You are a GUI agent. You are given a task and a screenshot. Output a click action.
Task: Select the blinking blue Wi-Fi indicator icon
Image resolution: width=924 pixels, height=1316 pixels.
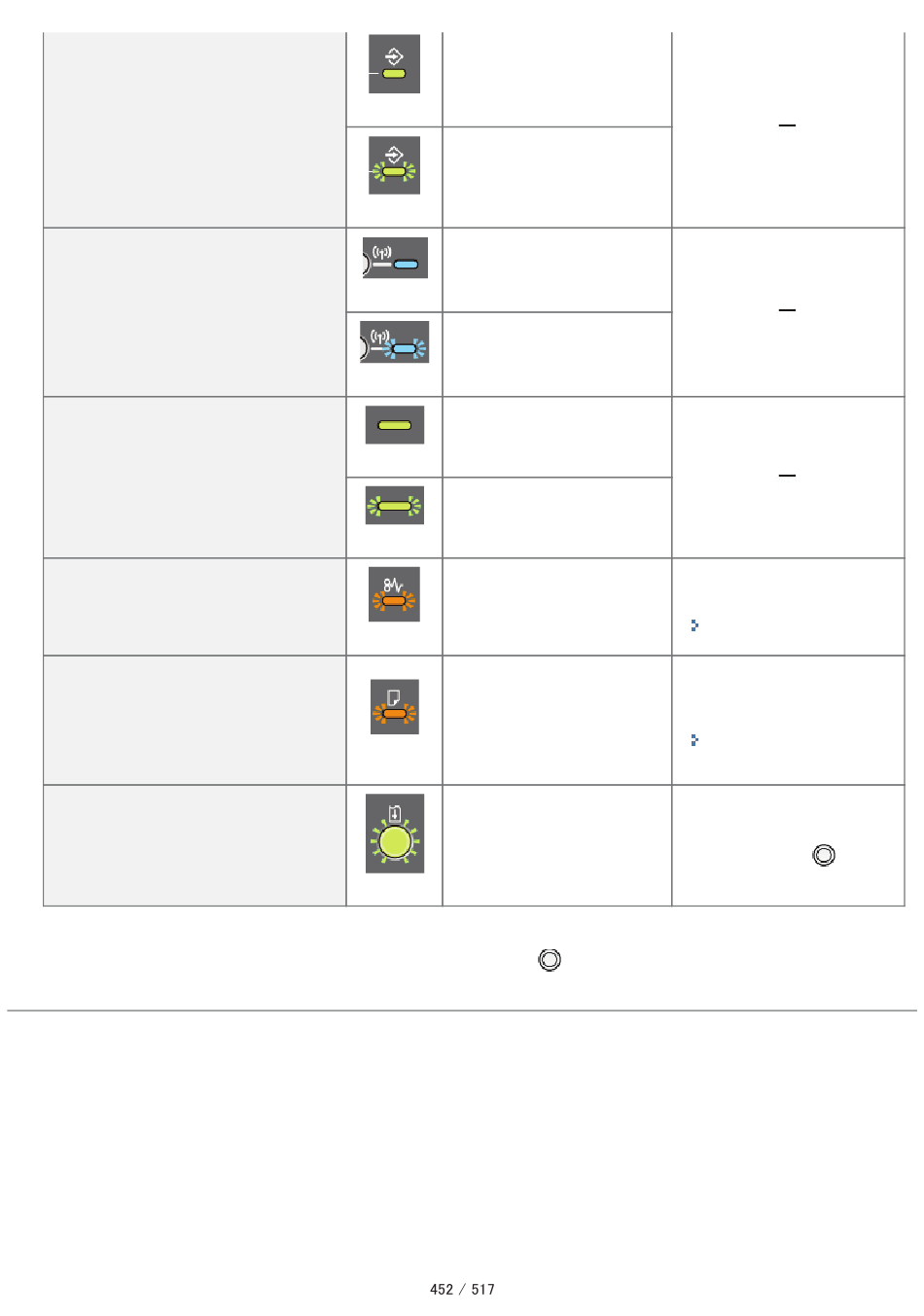(394, 342)
